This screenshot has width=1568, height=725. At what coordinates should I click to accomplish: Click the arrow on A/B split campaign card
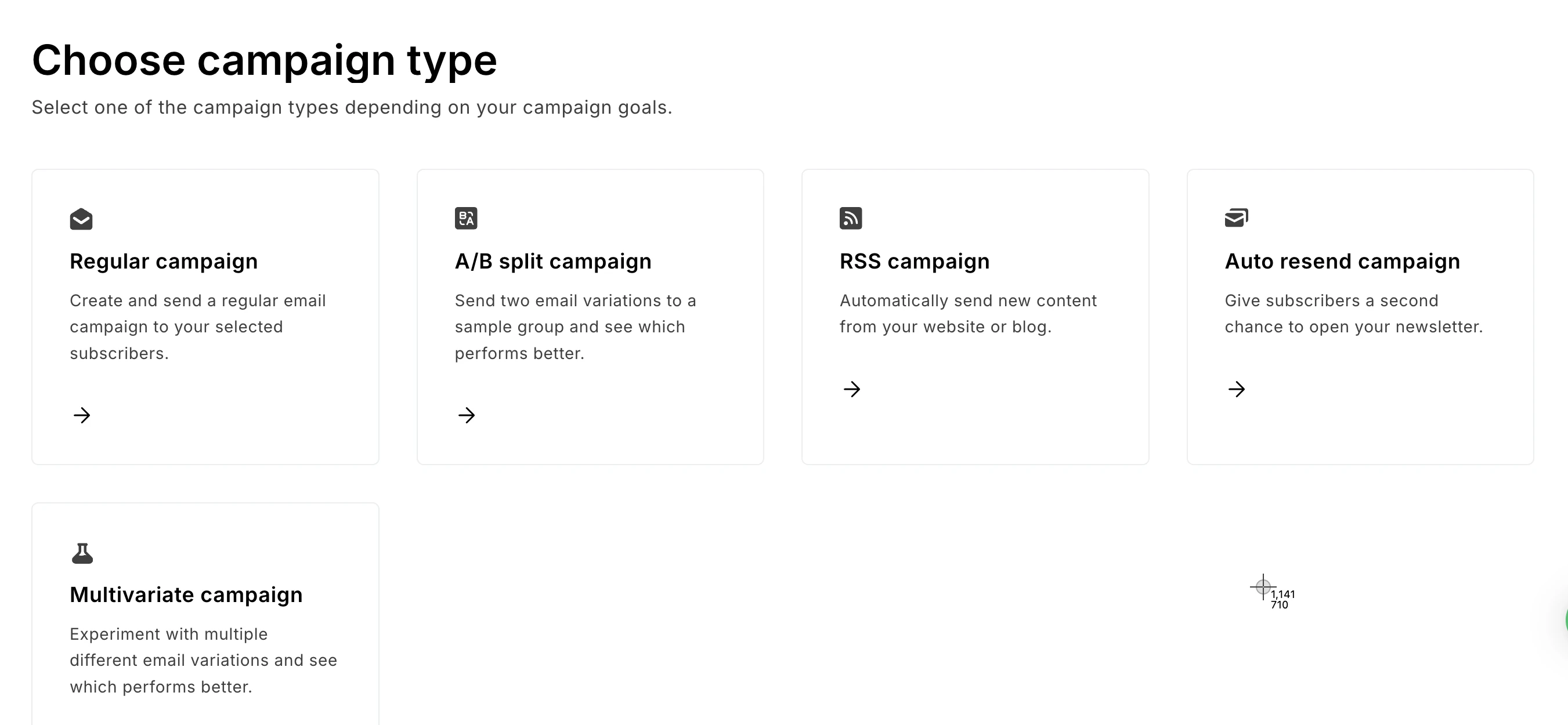pos(465,415)
